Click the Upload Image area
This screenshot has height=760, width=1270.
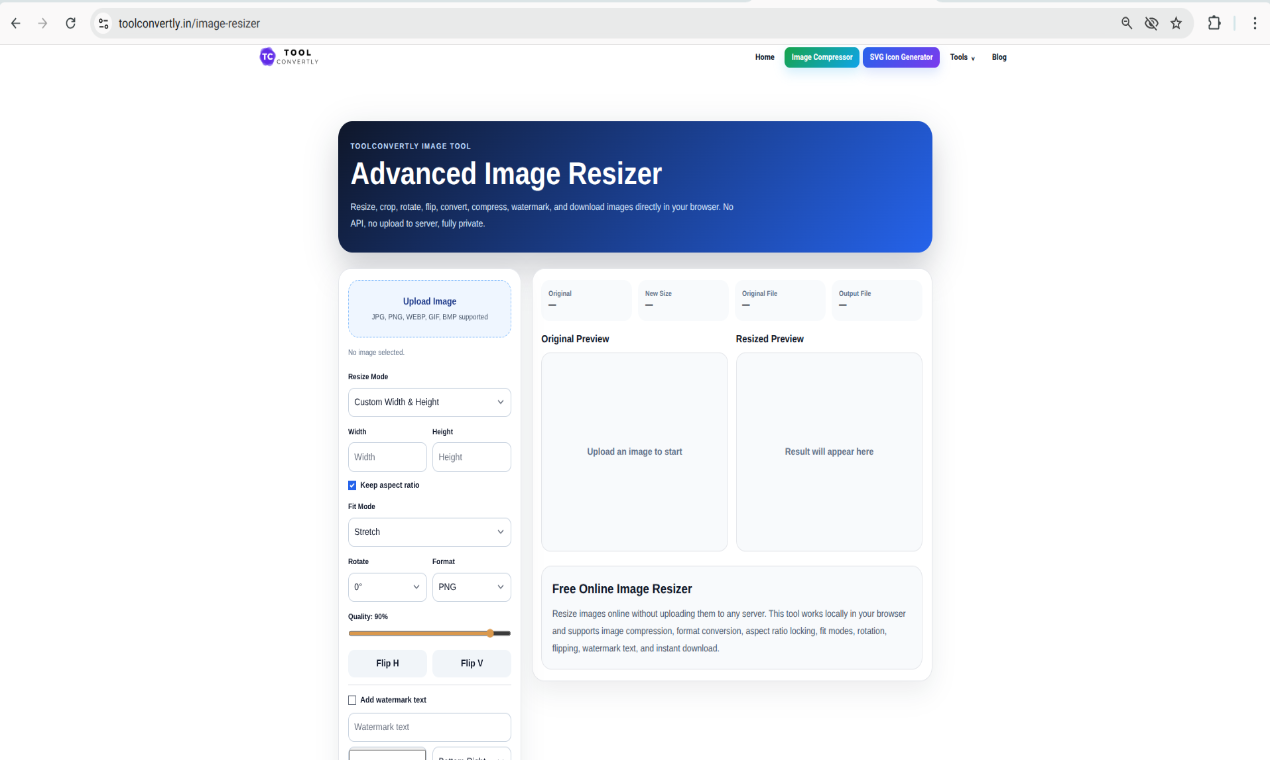click(429, 308)
